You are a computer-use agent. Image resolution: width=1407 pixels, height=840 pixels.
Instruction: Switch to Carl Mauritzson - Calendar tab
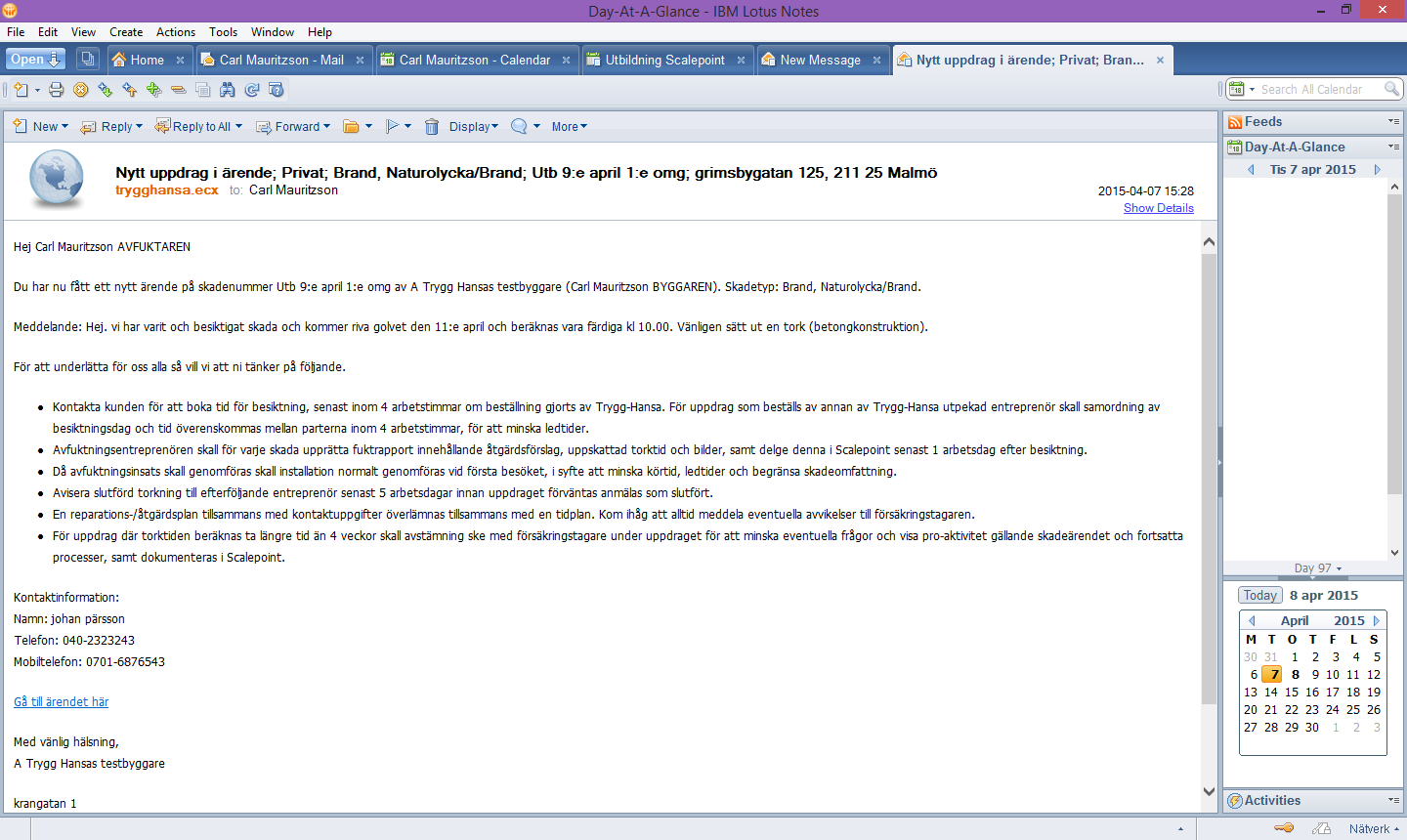pos(475,60)
